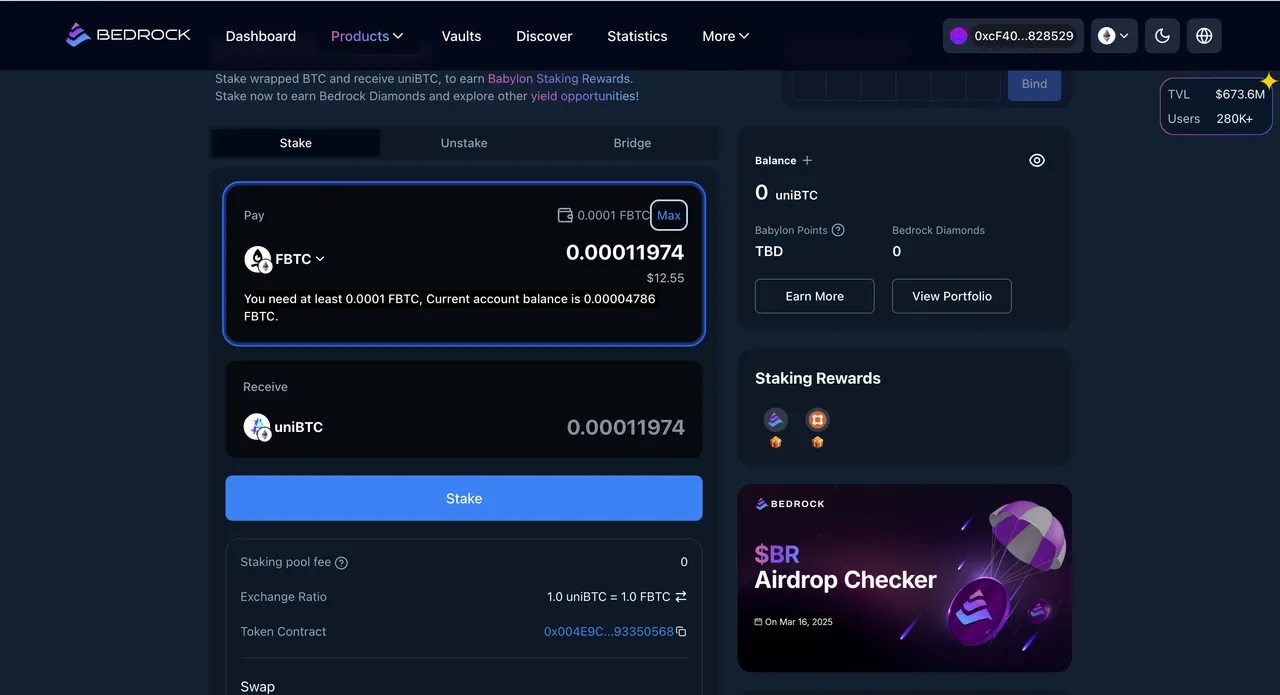Screen dimensions: 1280x695
Task: Show Staking pool fee help tooltip
Action: (341, 563)
